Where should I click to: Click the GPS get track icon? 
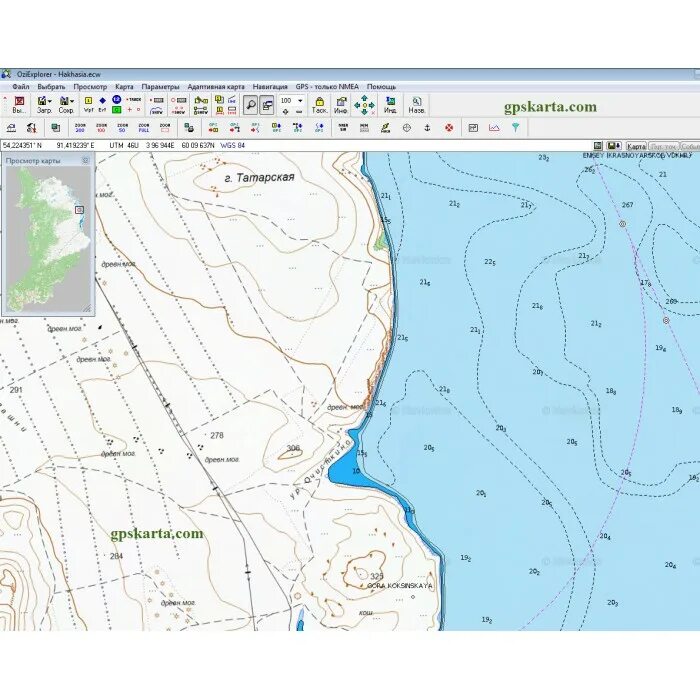[x=319, y=128]
